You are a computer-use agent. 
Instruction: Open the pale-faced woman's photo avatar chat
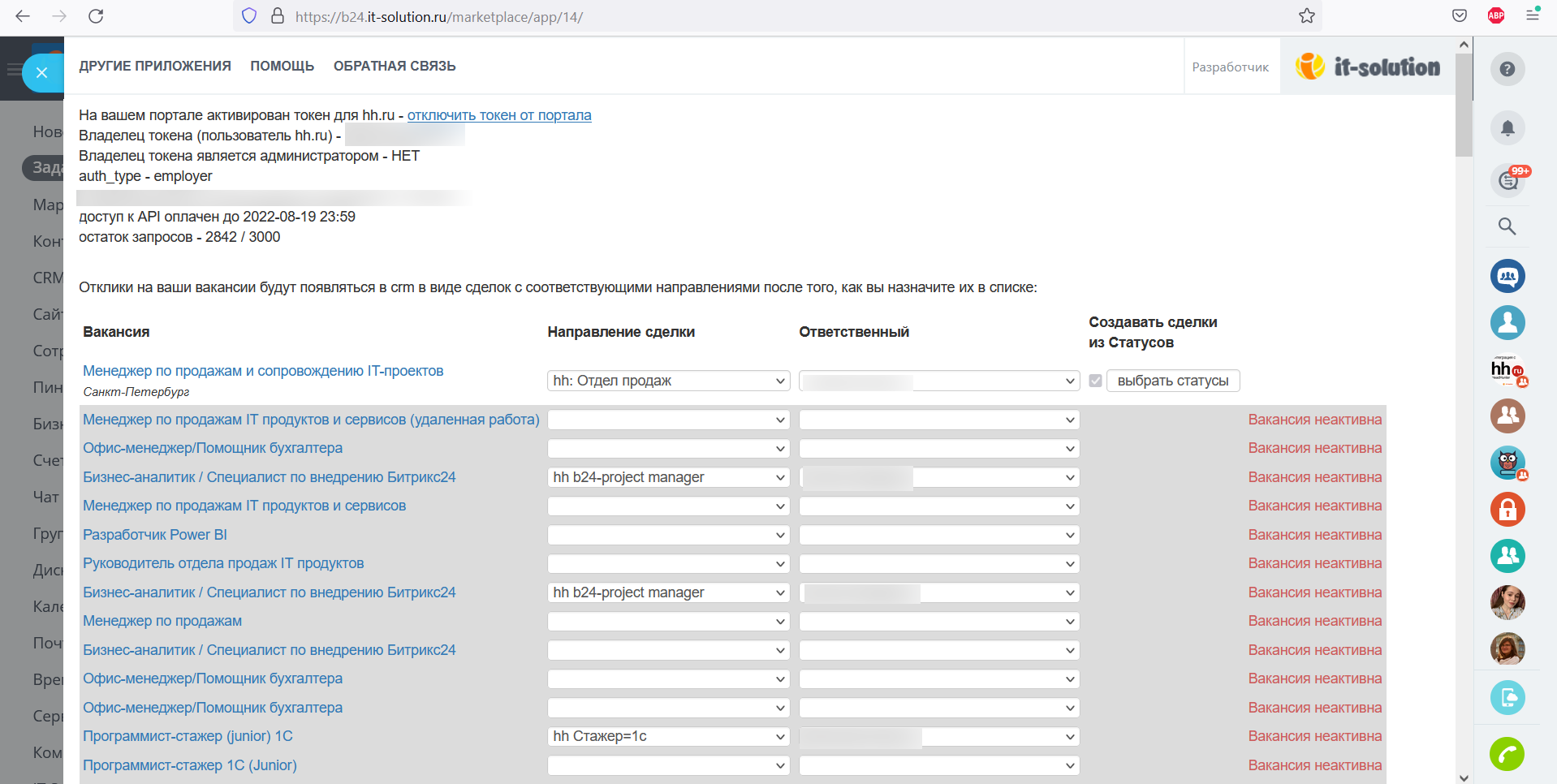(1507, 602)
